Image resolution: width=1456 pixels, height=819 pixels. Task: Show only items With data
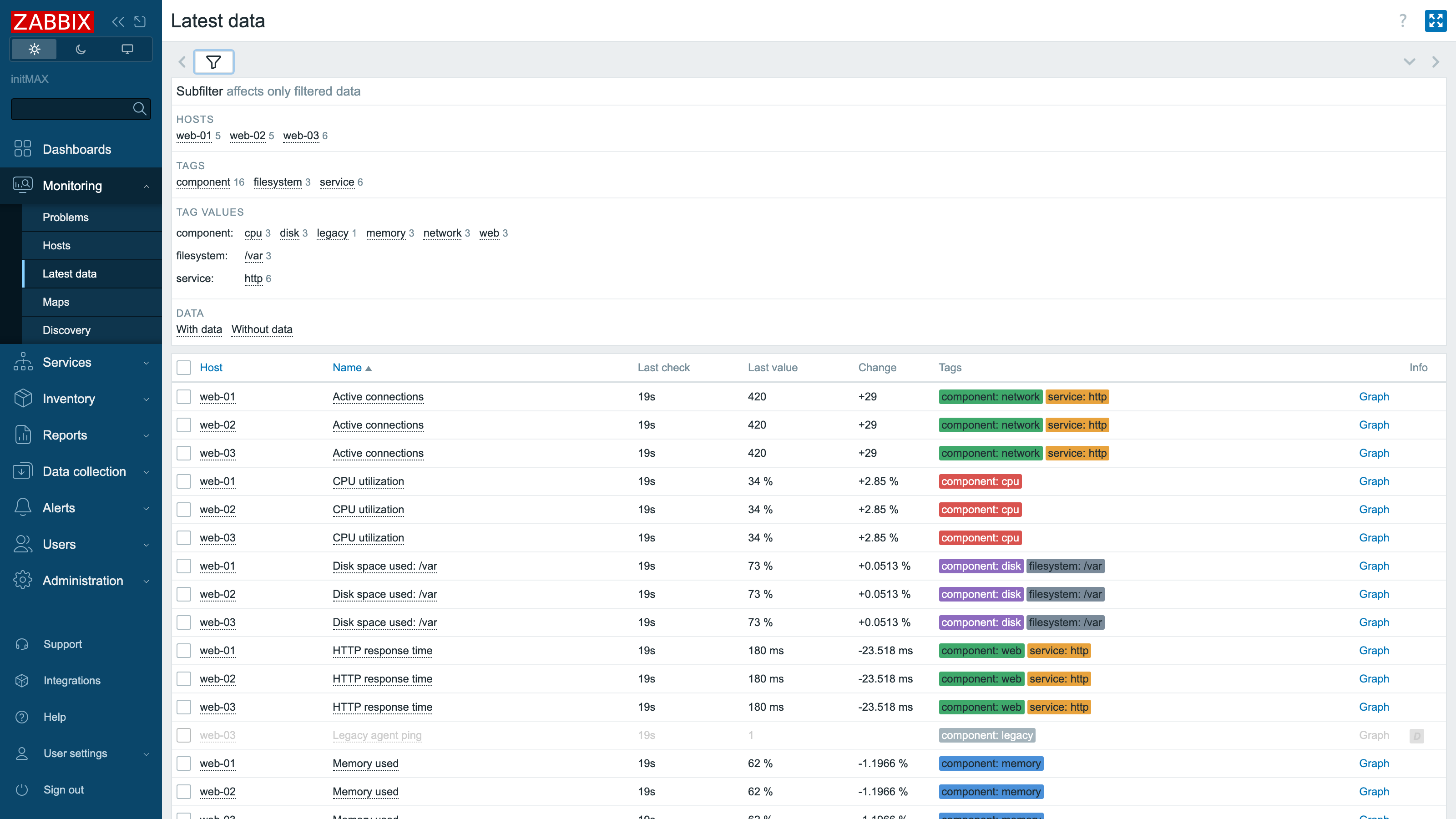click(x=199, y=329)
